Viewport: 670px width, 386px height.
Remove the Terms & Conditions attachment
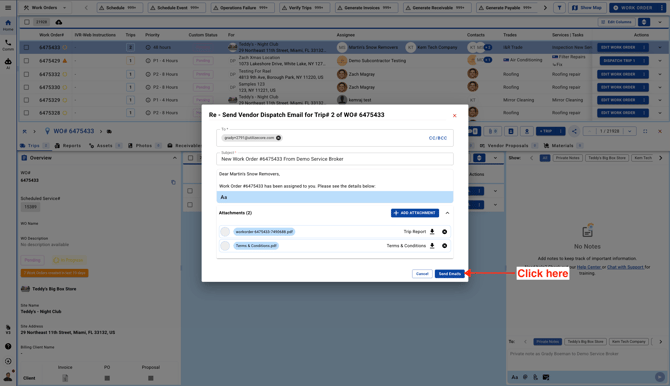[444, 246]
